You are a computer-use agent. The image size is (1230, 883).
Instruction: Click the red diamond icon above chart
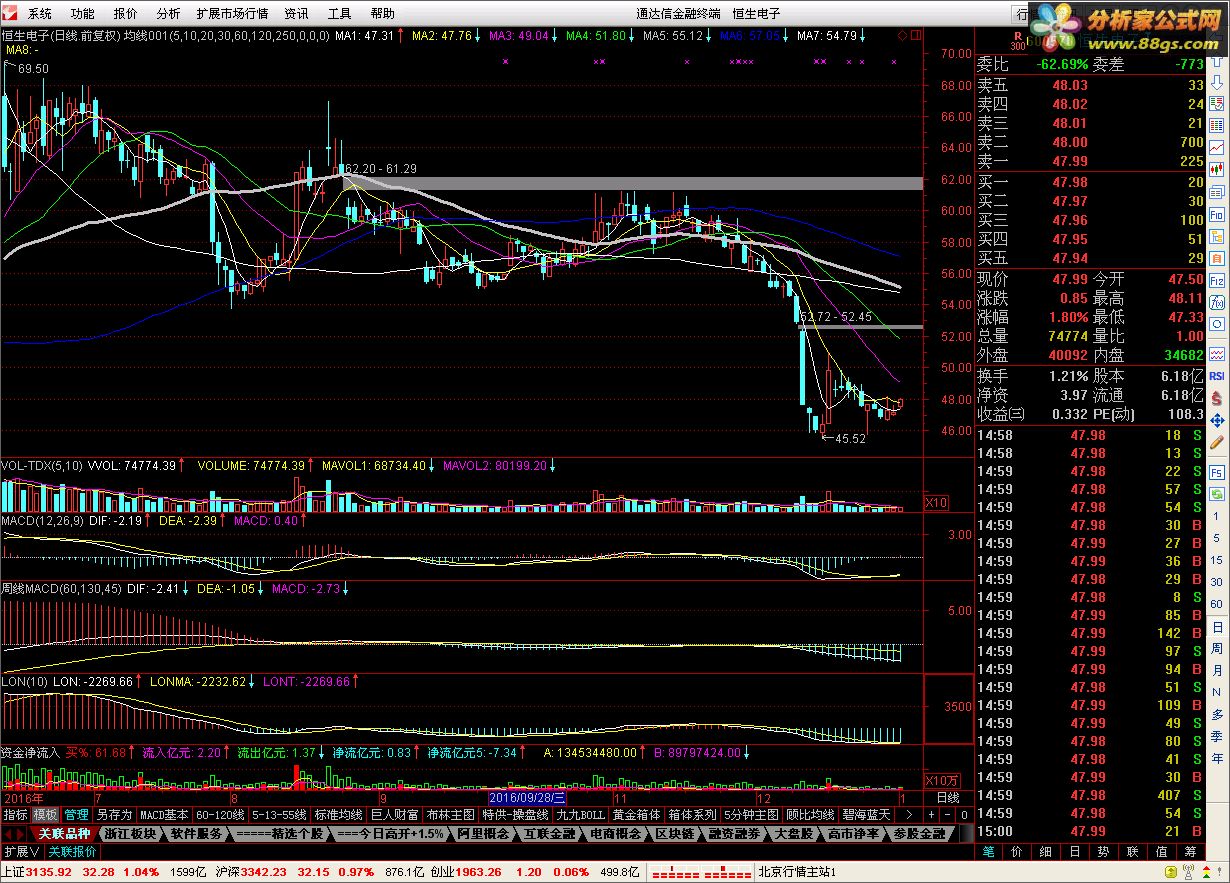coord(902,35)
